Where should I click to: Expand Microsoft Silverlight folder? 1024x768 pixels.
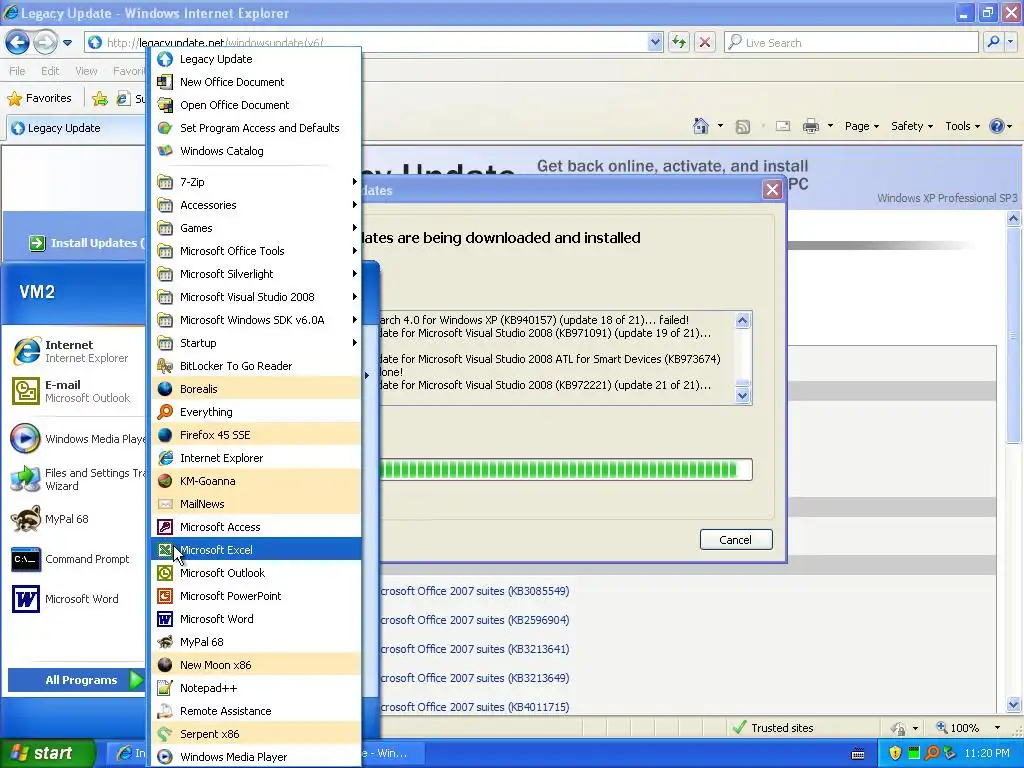click(x=256, y=274)
